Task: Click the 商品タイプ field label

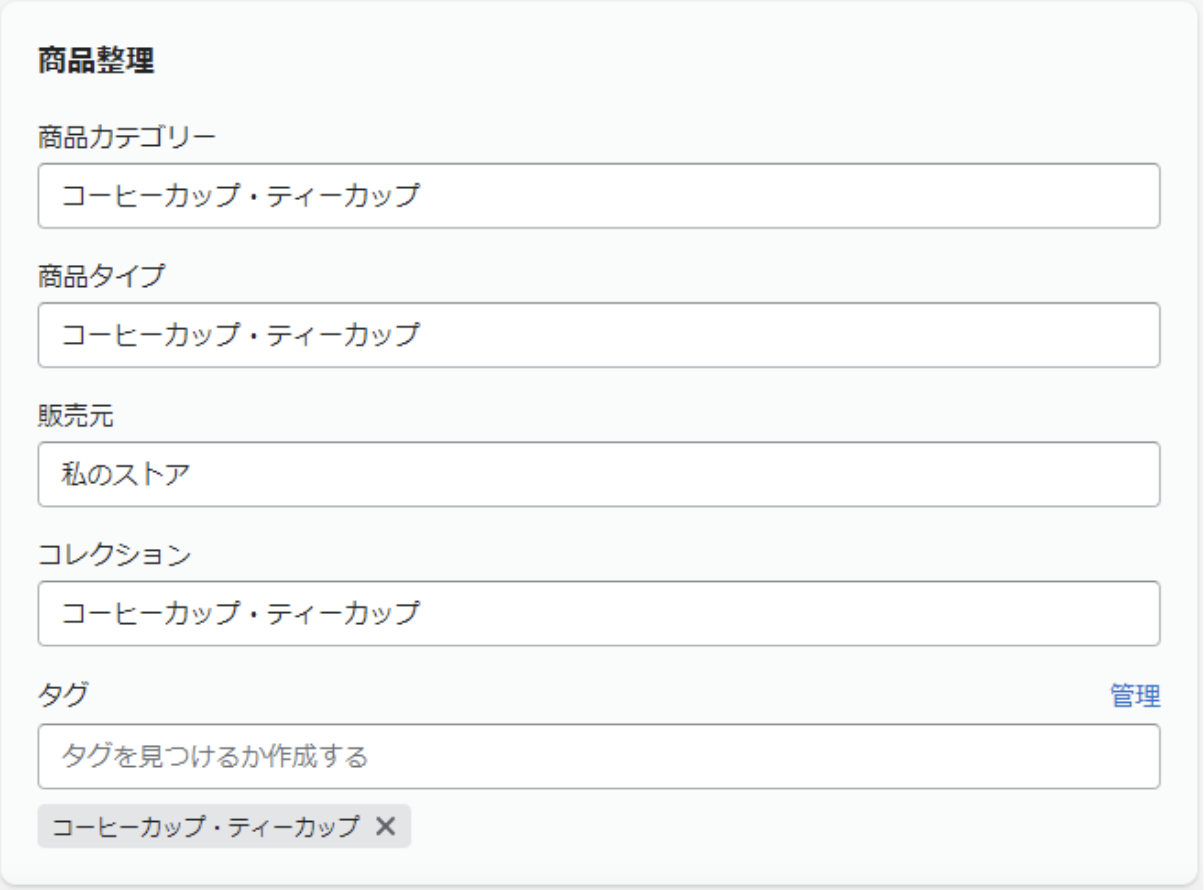Action: click(x=101, y=275)
